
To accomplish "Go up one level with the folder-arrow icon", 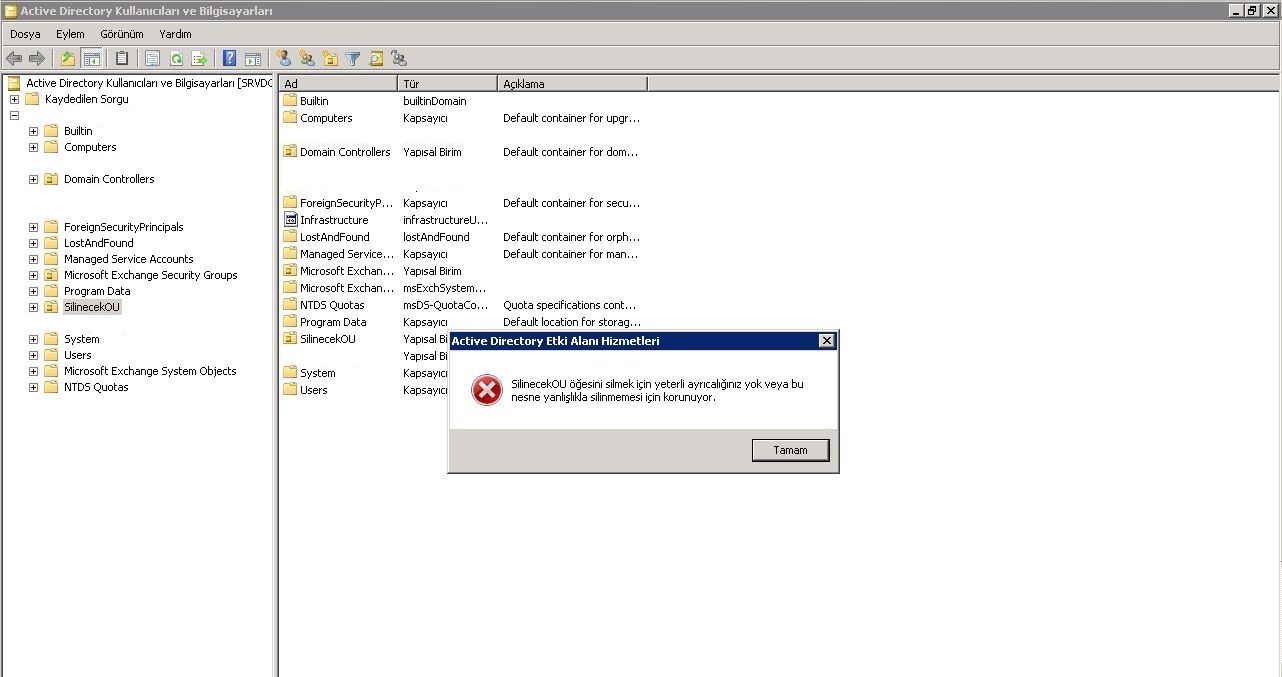I will (68, 59).
